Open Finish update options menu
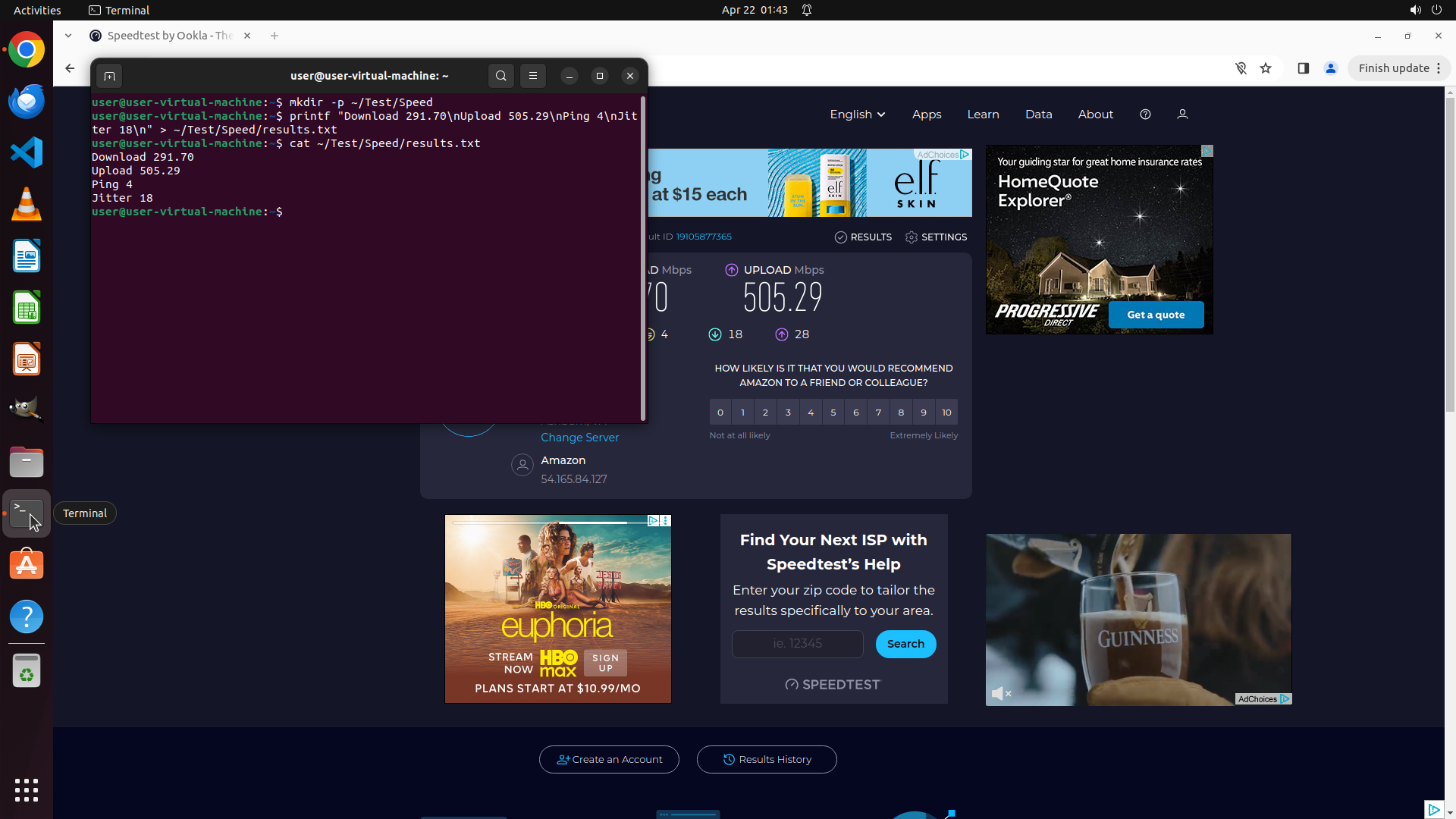 point(1439,68)
